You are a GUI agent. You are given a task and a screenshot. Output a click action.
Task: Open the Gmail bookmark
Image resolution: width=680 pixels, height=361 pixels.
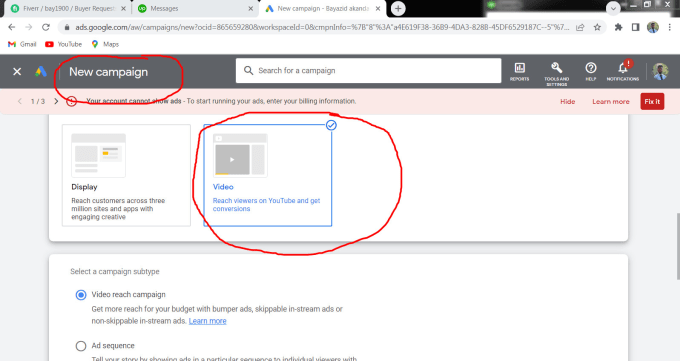click(22, 44)
